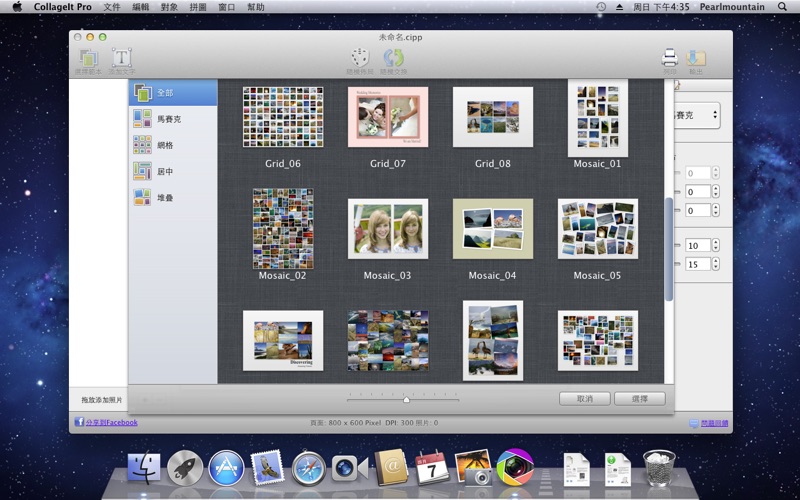Viewport: 800px width, 500px height.
Task: Click the random swap arrows icon
Action: (393, 57)
